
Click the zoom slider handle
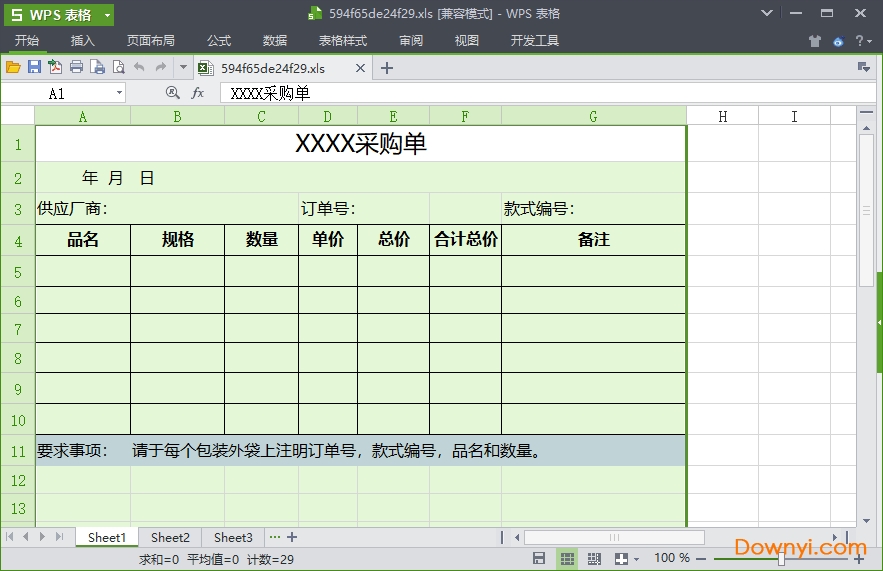(781, 559)
